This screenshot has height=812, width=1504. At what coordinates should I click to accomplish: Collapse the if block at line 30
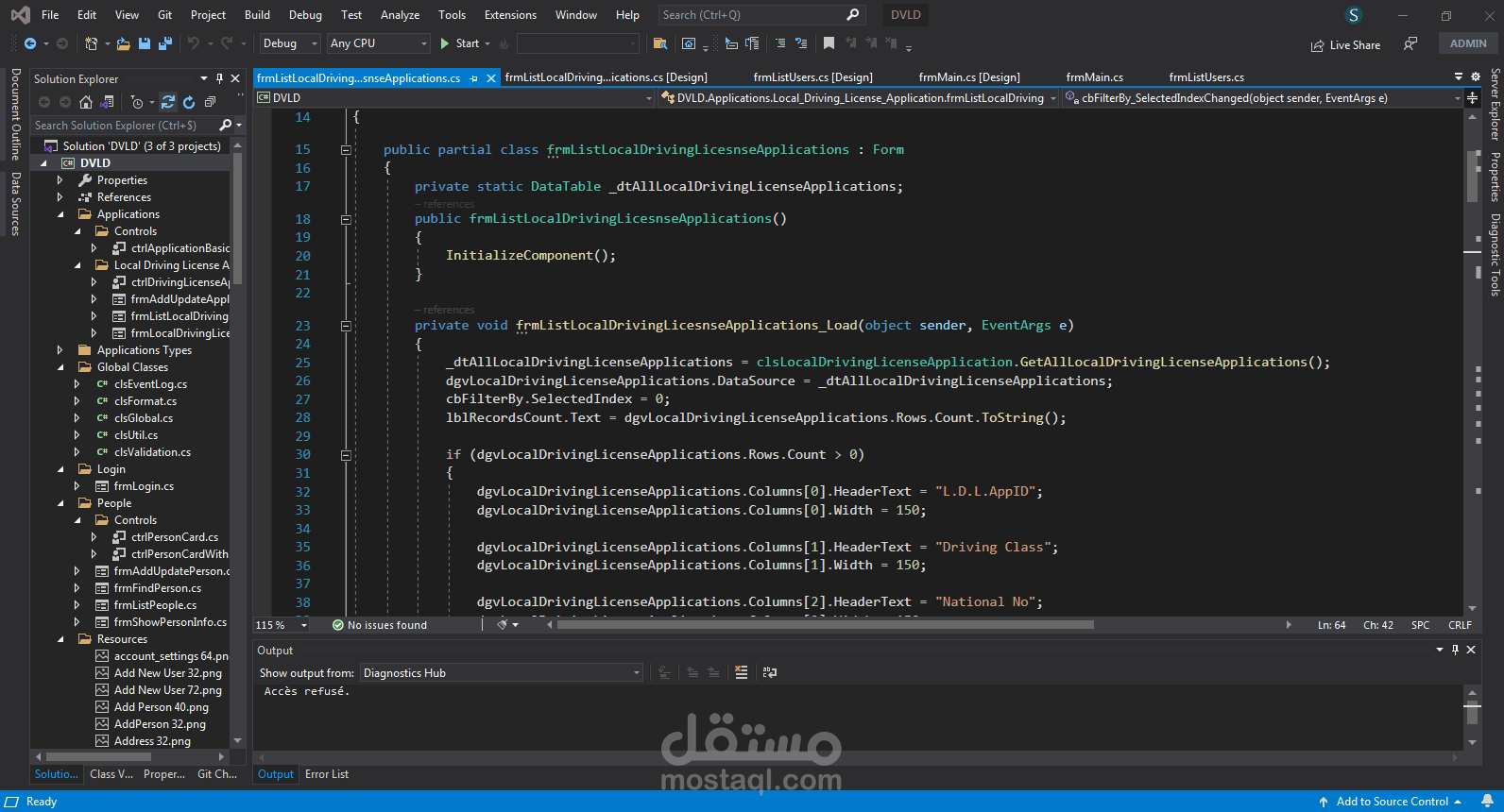[346, 454]
